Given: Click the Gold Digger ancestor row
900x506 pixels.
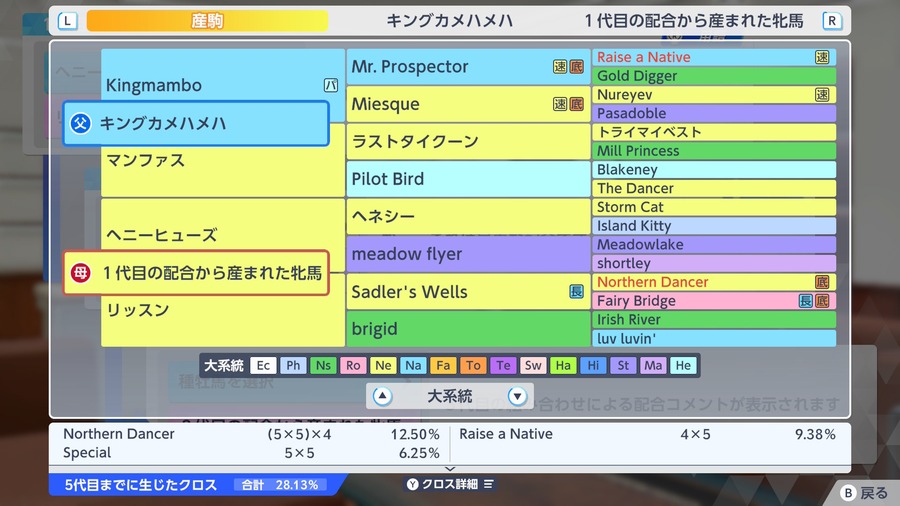Looking at the screenshot, I should [x=713, y=76].
